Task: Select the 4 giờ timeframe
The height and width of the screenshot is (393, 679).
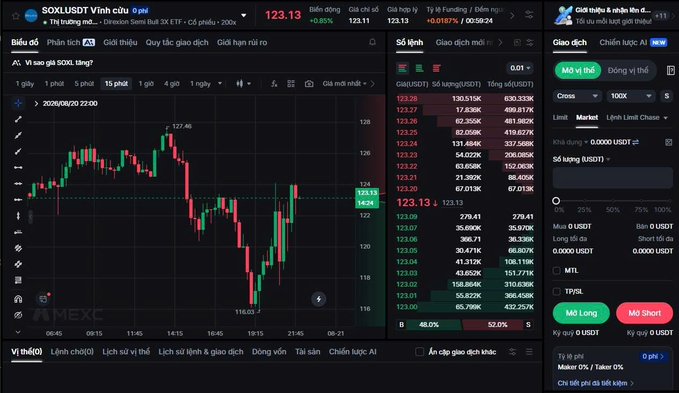Action: pos(171,84)
